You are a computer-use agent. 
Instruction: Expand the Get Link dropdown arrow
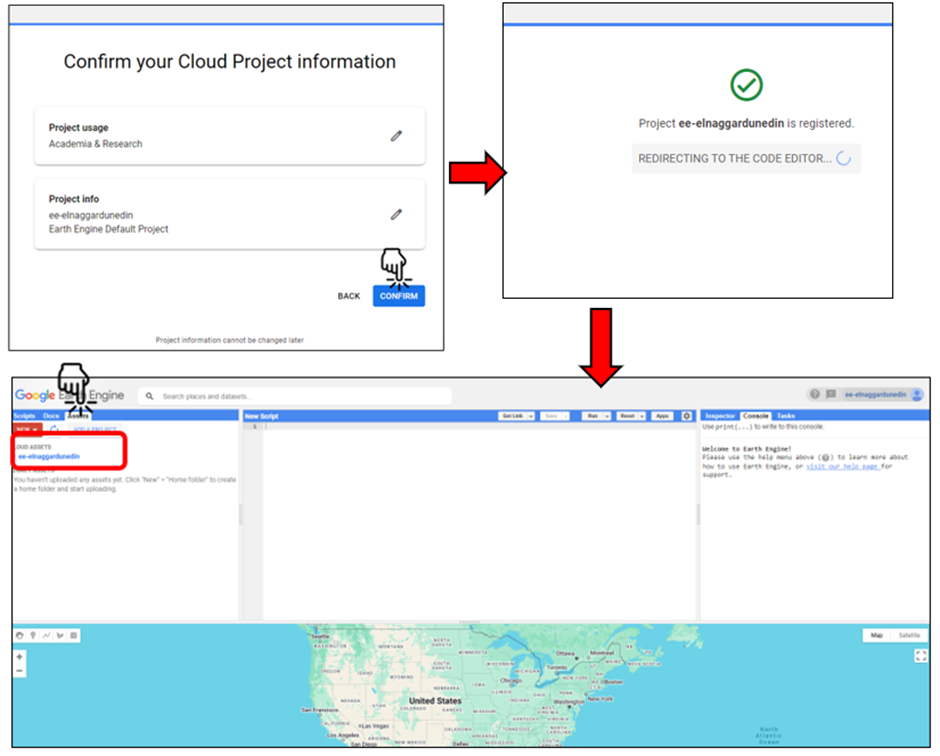coord(531,416)
